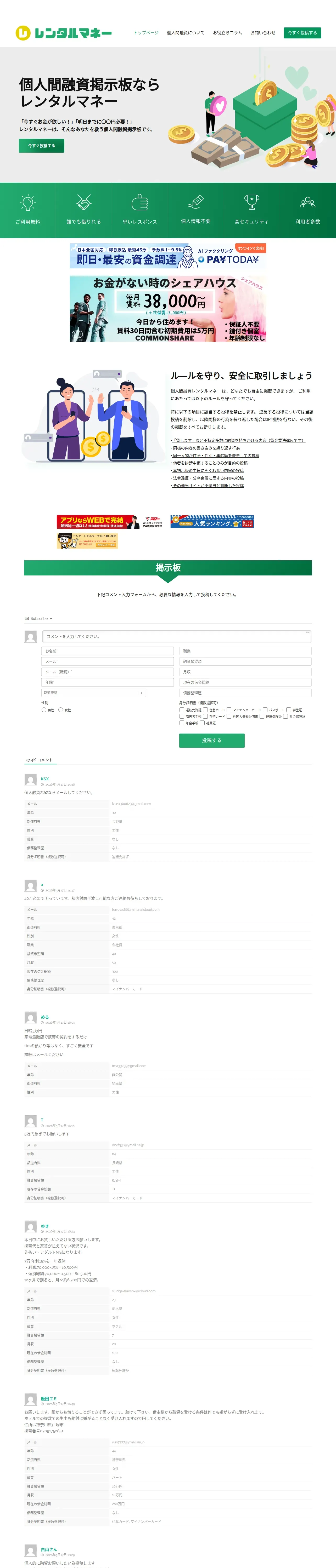
Task: Click 今すぐ投稿する header button
Action: point(303,33)
